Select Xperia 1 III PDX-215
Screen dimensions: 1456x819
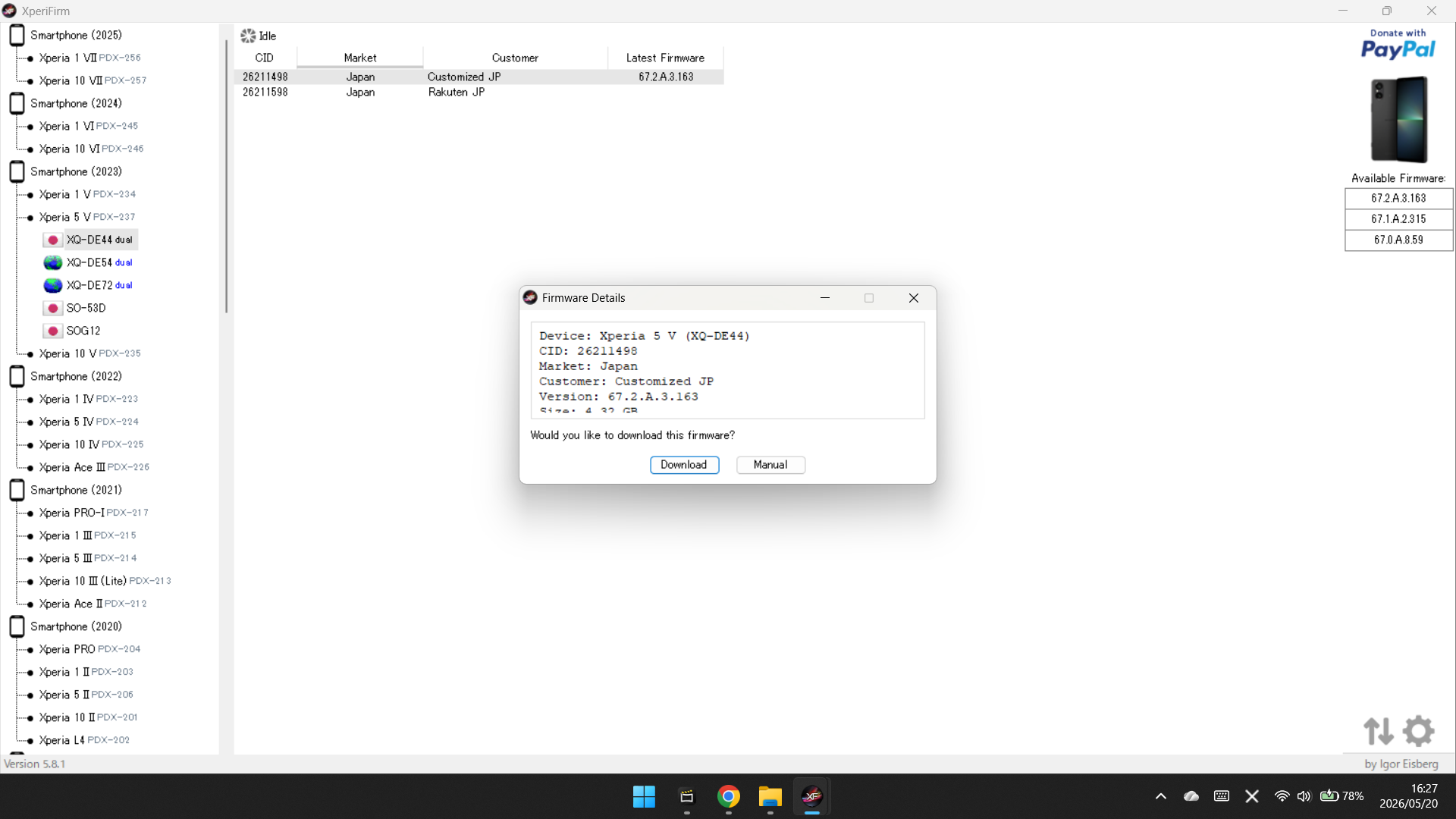[x=87, y=535]
